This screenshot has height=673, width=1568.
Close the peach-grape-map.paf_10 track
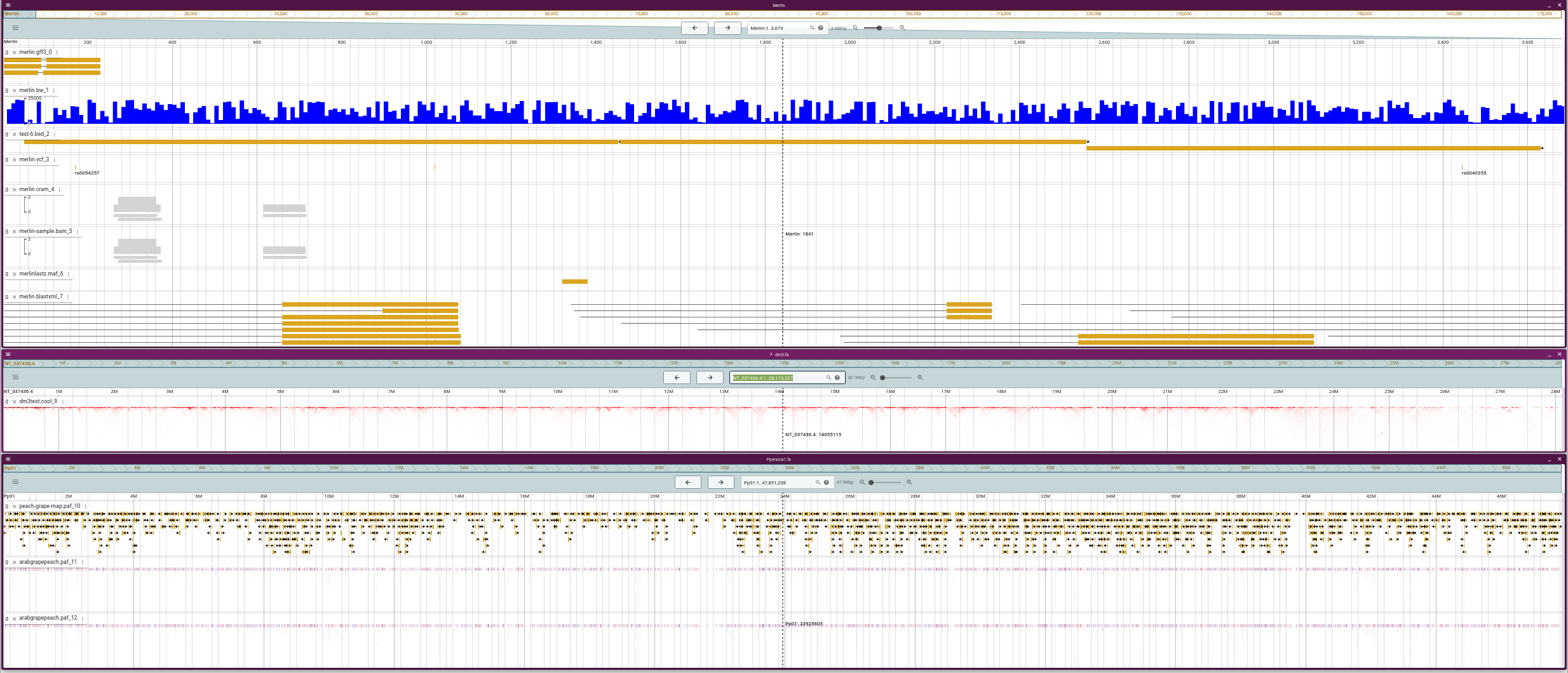pos(14,507)
